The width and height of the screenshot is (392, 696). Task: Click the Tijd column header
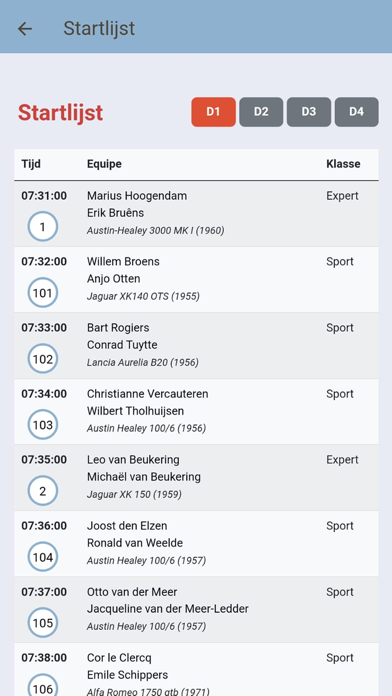click(x=31, y=164)
